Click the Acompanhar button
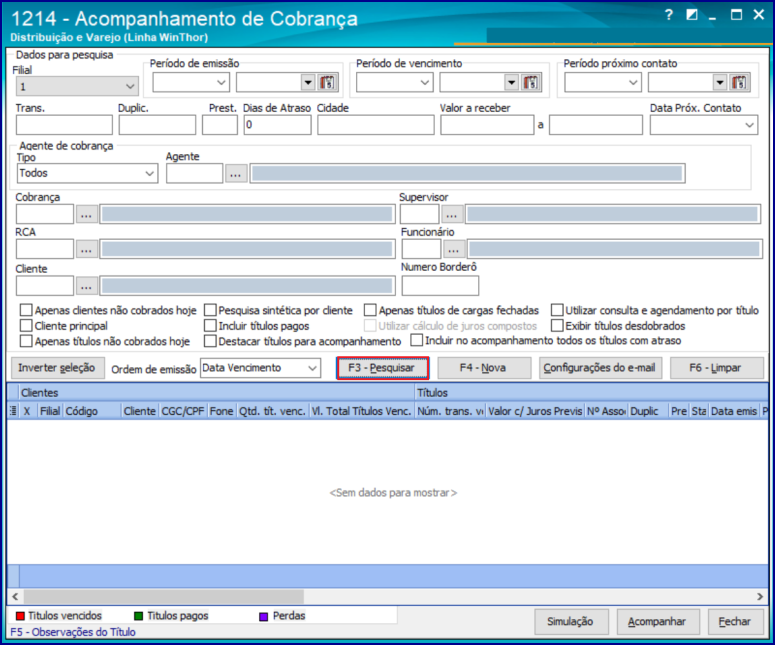 pos(657,622)
